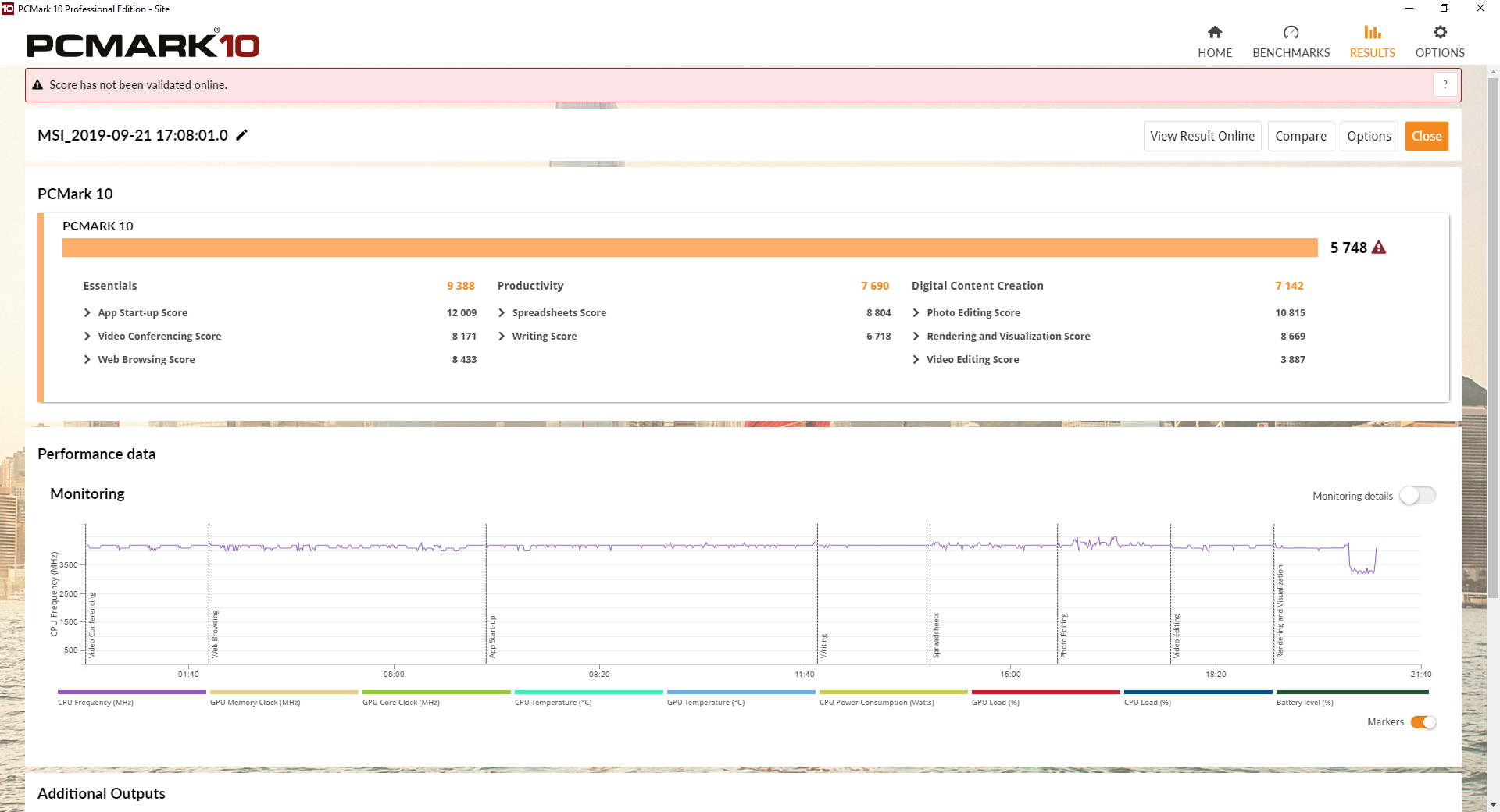The width and height of the screenshot is (1500, 812).
Task: Click the View Result Online button
Action: point(1202,136)
